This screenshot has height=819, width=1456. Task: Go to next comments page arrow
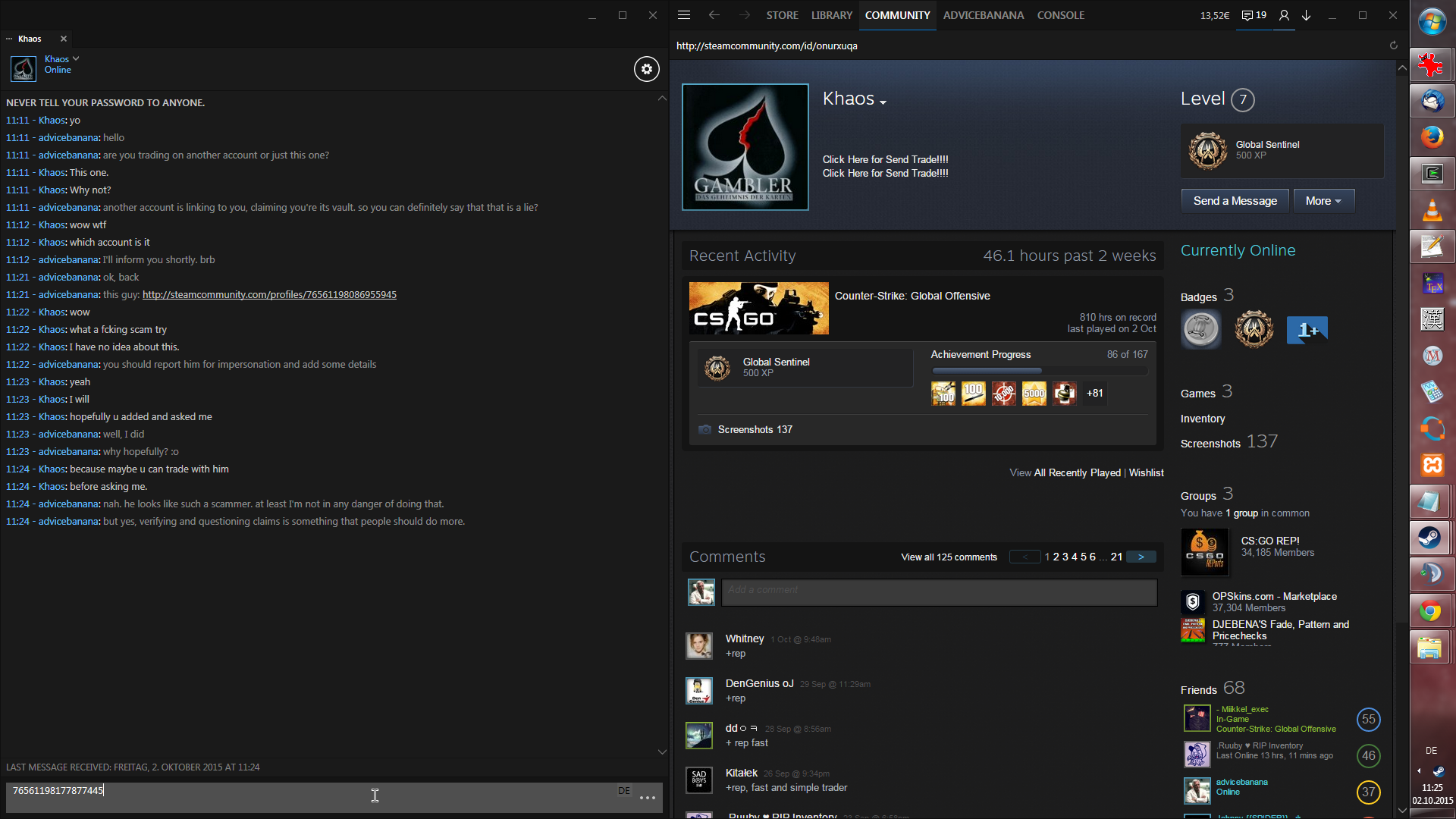(x=1141, y=557)
